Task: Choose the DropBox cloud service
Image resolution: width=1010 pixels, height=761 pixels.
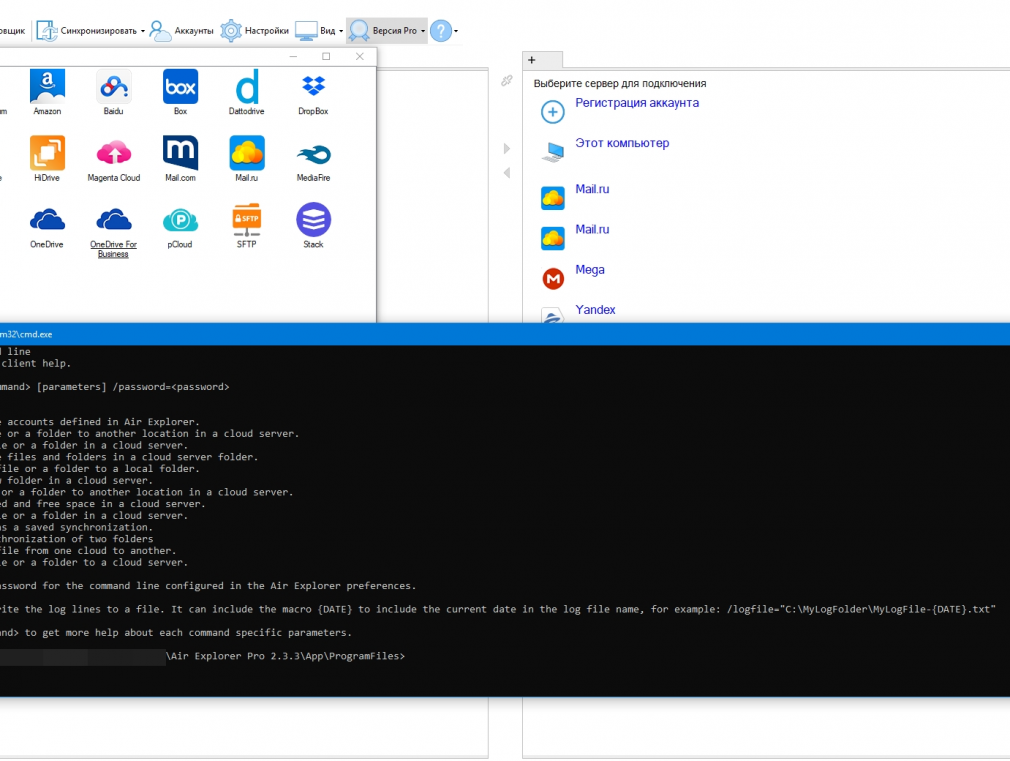Action: pos(313,92)
